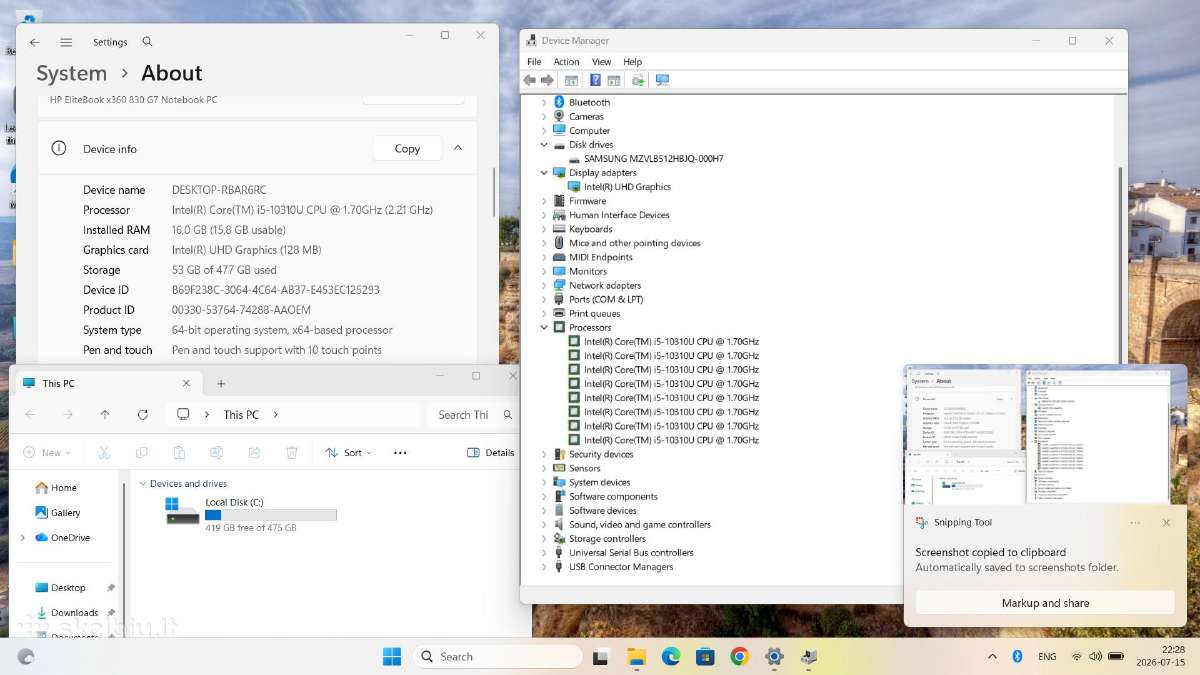Click Update driver software toolbar icon
This screenshot has width=1200, height=675.
click(x=638, y=80)
